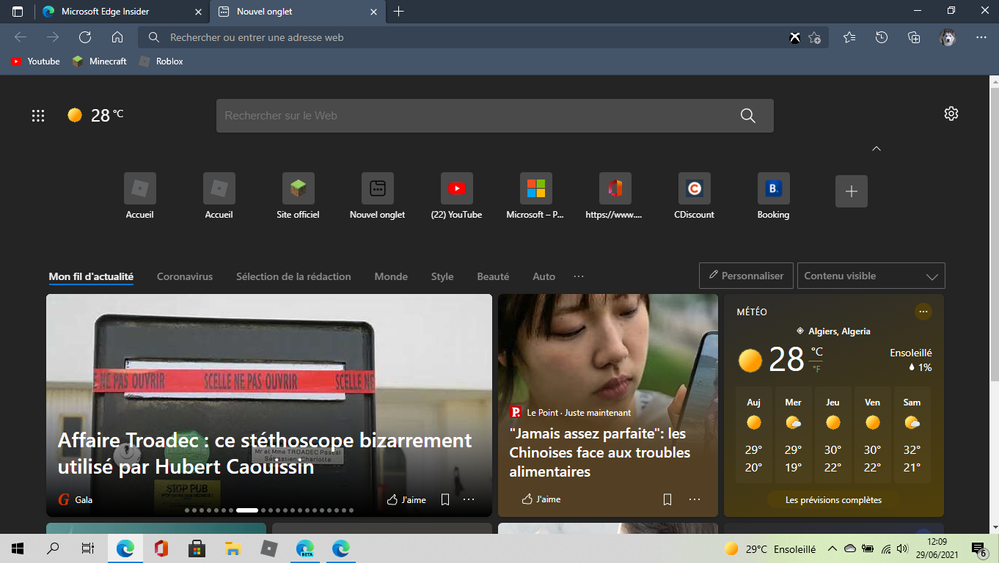
Task: Bookmark the Le Point article
Action: (667, 499)
